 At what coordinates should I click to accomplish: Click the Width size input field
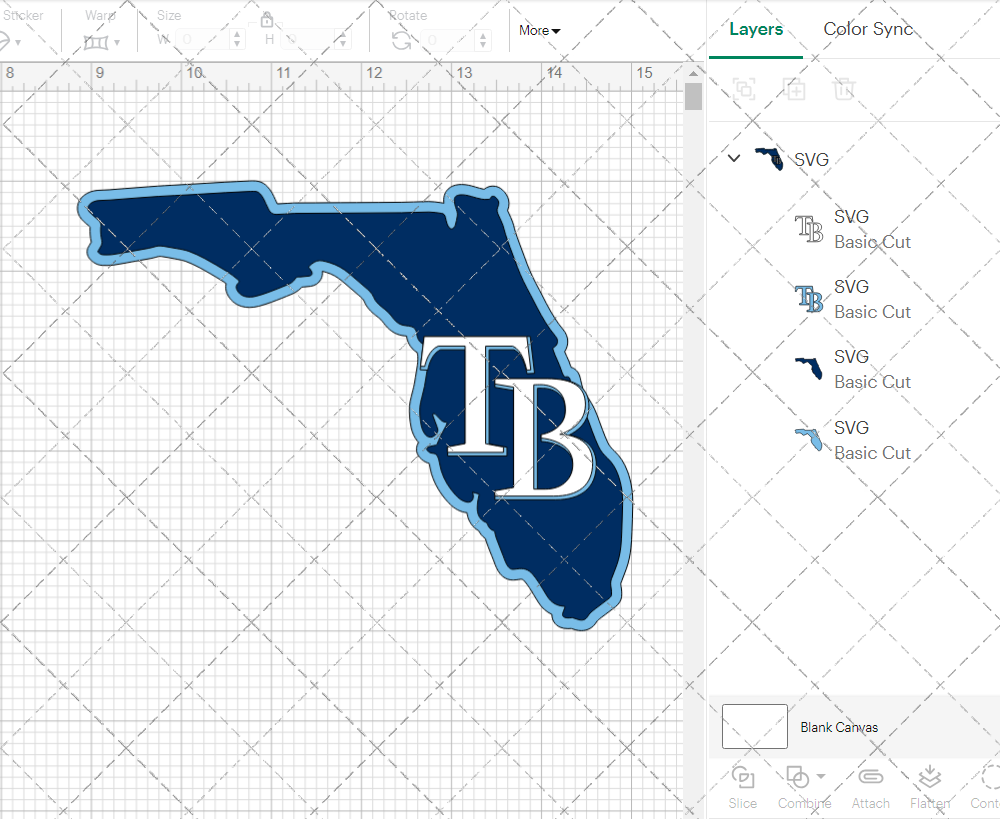tap(202, 40)
